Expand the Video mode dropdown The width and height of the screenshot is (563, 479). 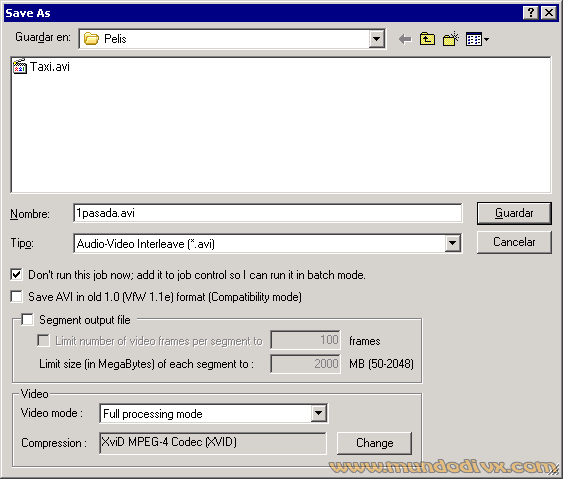[318, 413]
